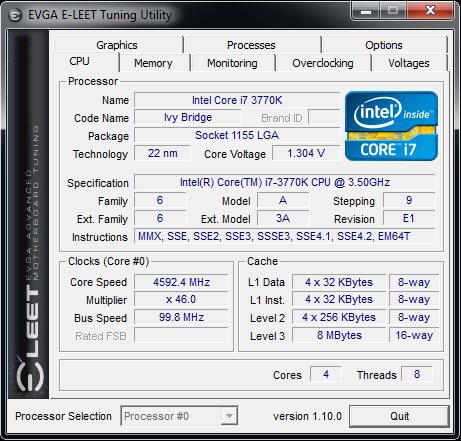The image size is (461, 441).
Task: Click the L1 Inst. size 4 x 32 KBytes
Action: [339, 299]
